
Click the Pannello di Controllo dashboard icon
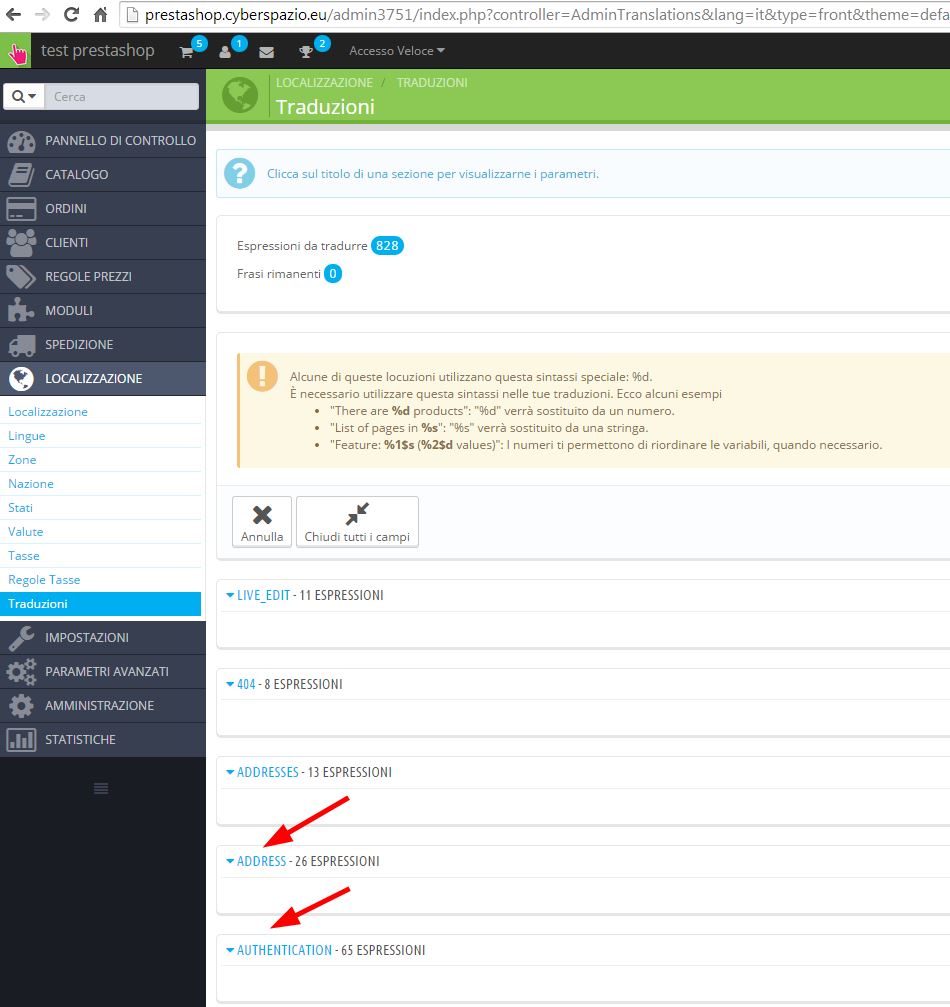click(21, 141)
